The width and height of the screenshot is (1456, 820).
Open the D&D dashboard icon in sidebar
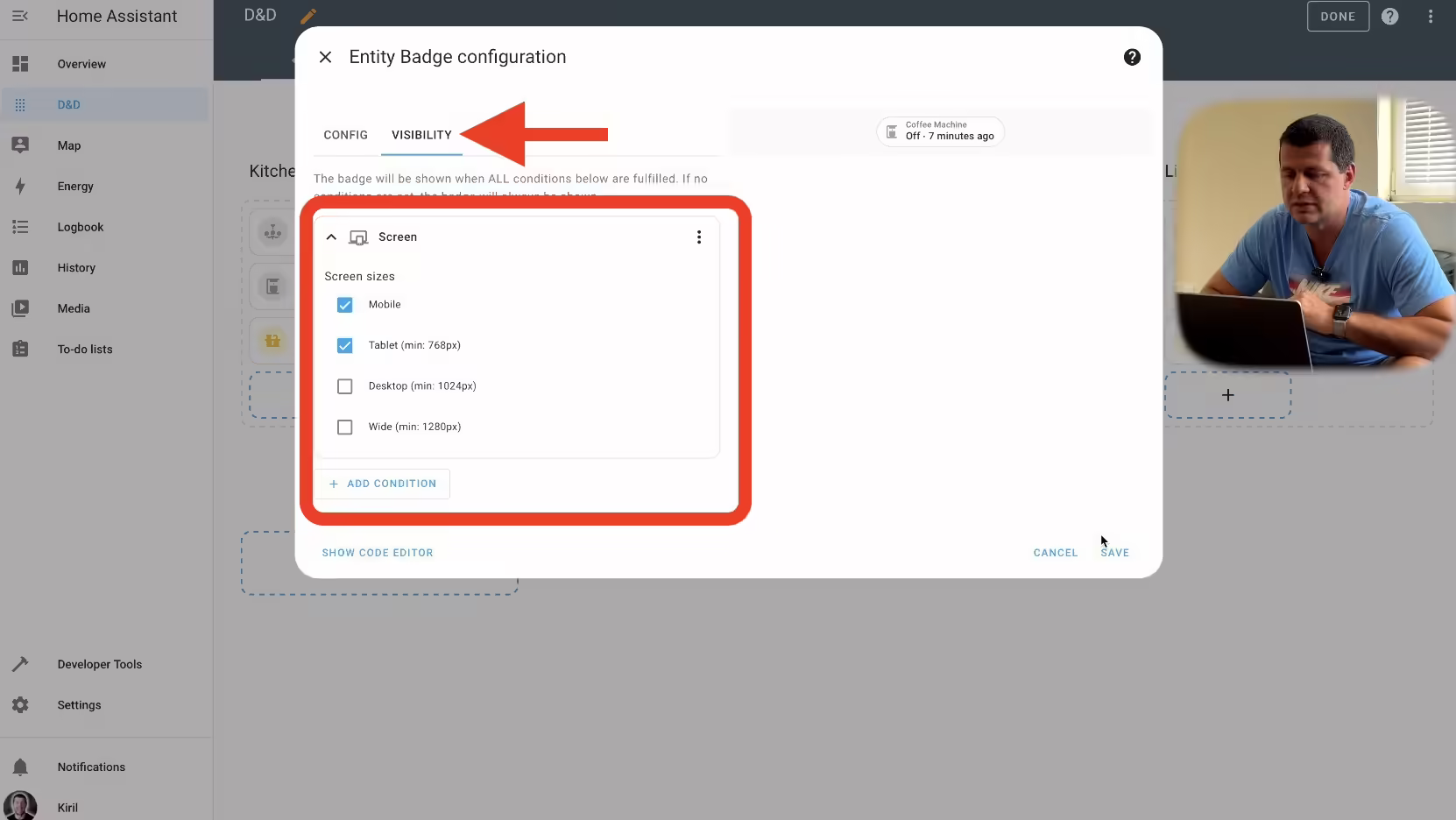pyautogui.click(x=20, y=105)
